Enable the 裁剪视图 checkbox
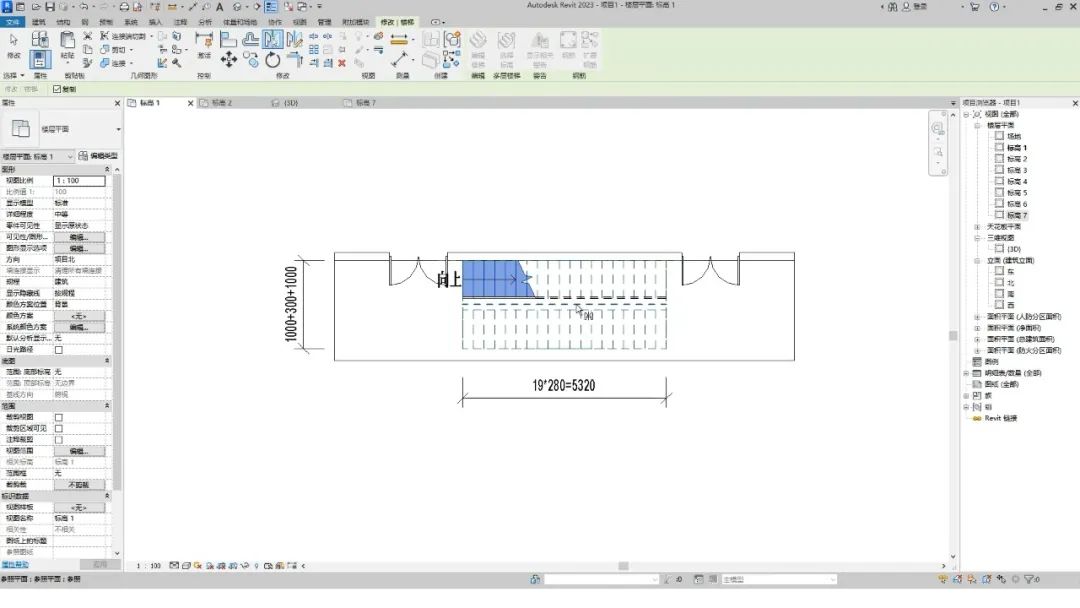Image resolution: width=1080 pixels, height=608 pixels. [x=59, y=417]
